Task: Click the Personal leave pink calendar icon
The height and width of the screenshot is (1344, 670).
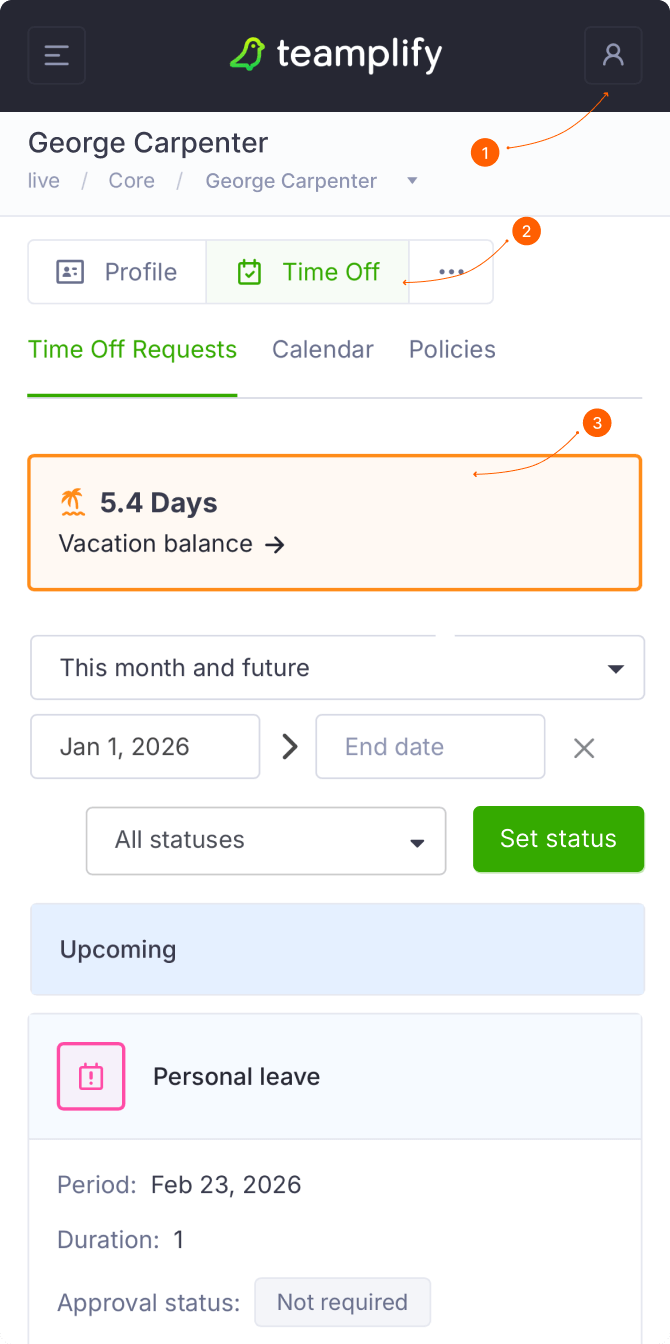Action: [91, 1076]
